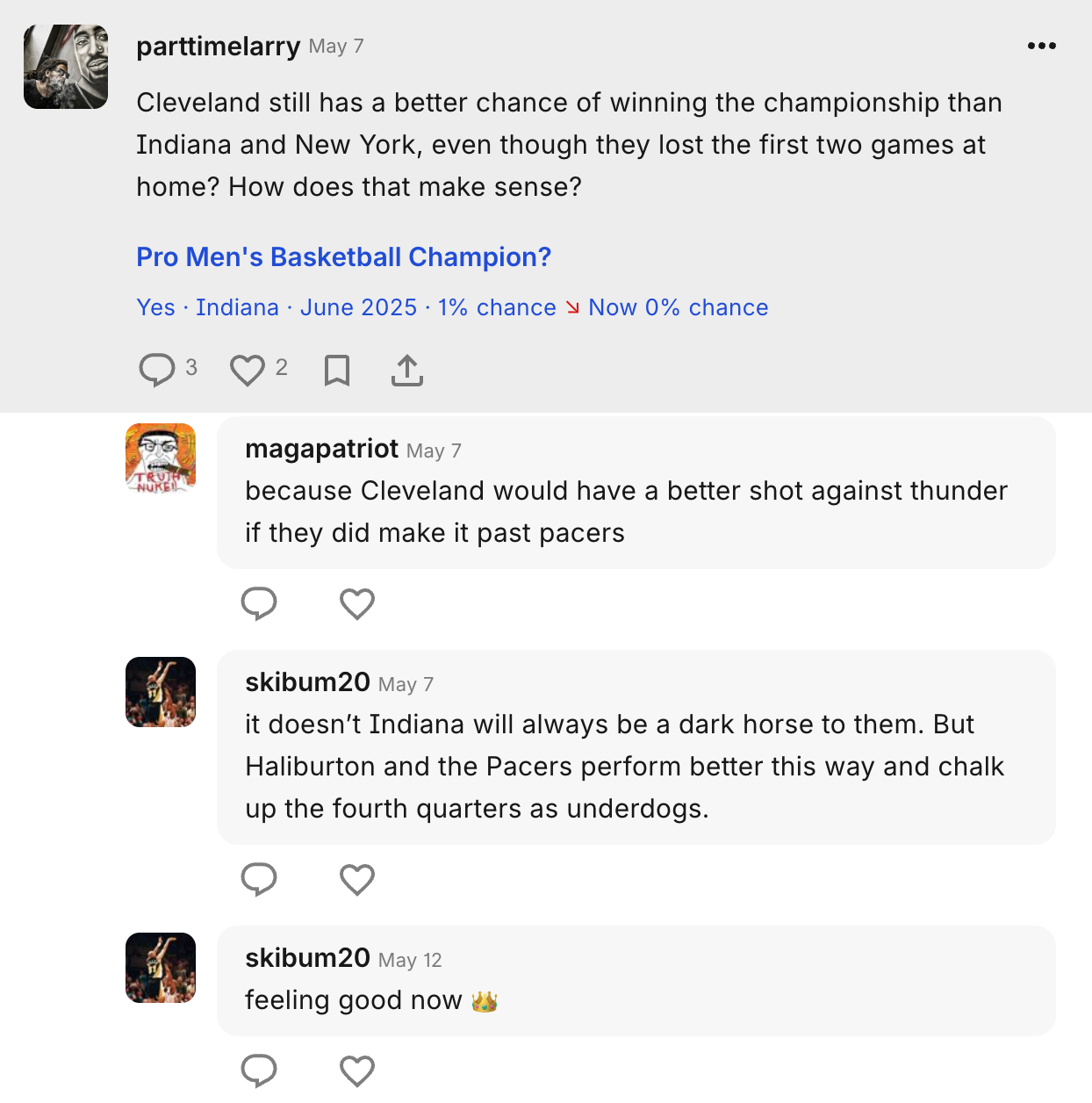Like magapatriot's comment

[x=357, y=603]
